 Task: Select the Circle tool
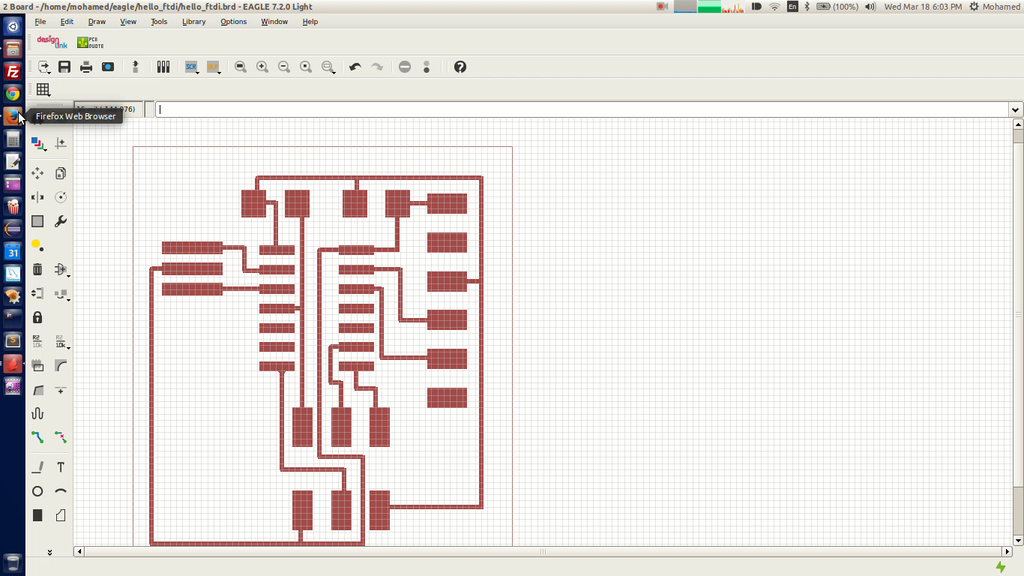[37, 491]
